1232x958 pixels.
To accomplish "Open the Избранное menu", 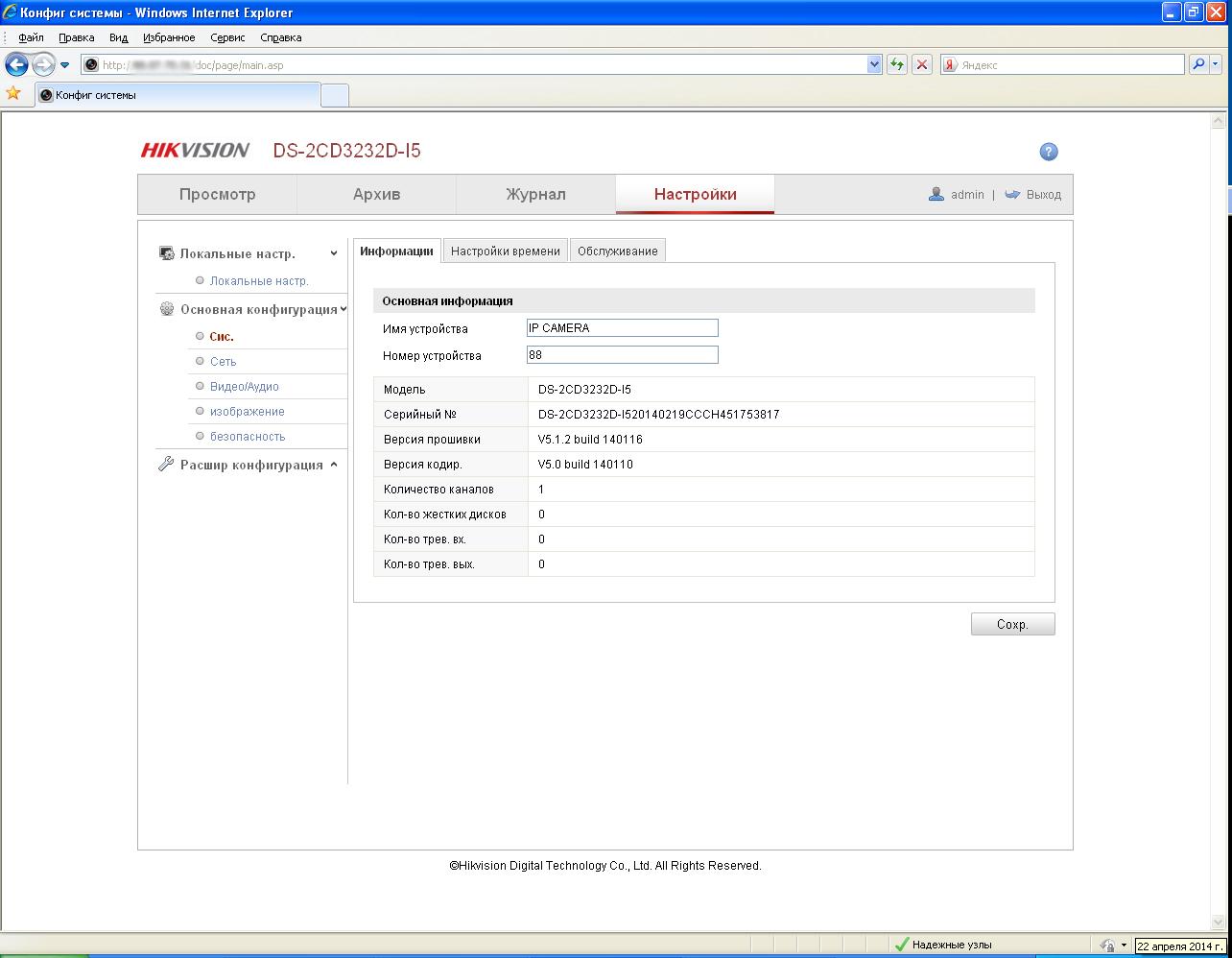I will coord(169,37).
